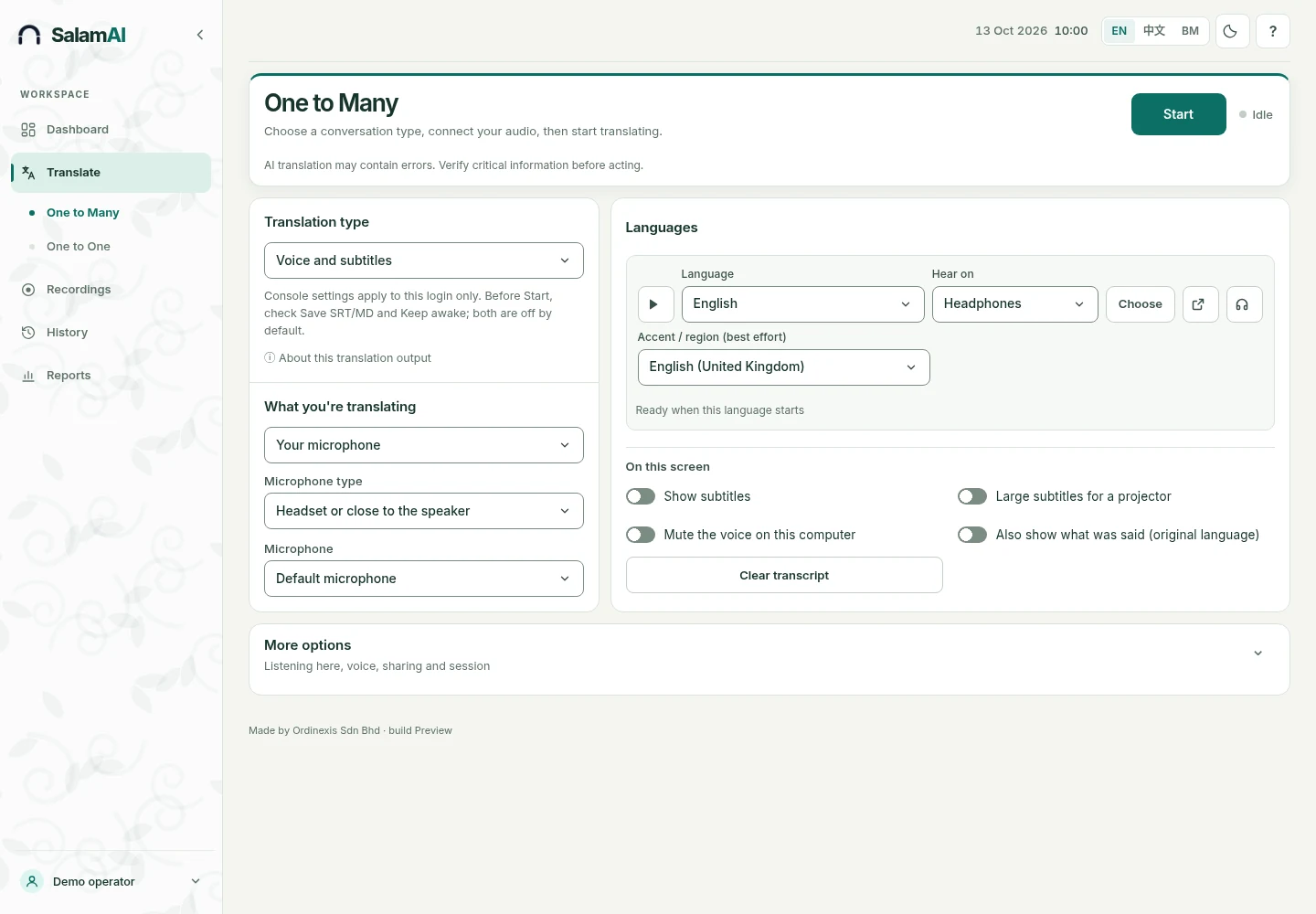
Task: Click the Clear transcript button
Action: [x=784, y=575]
